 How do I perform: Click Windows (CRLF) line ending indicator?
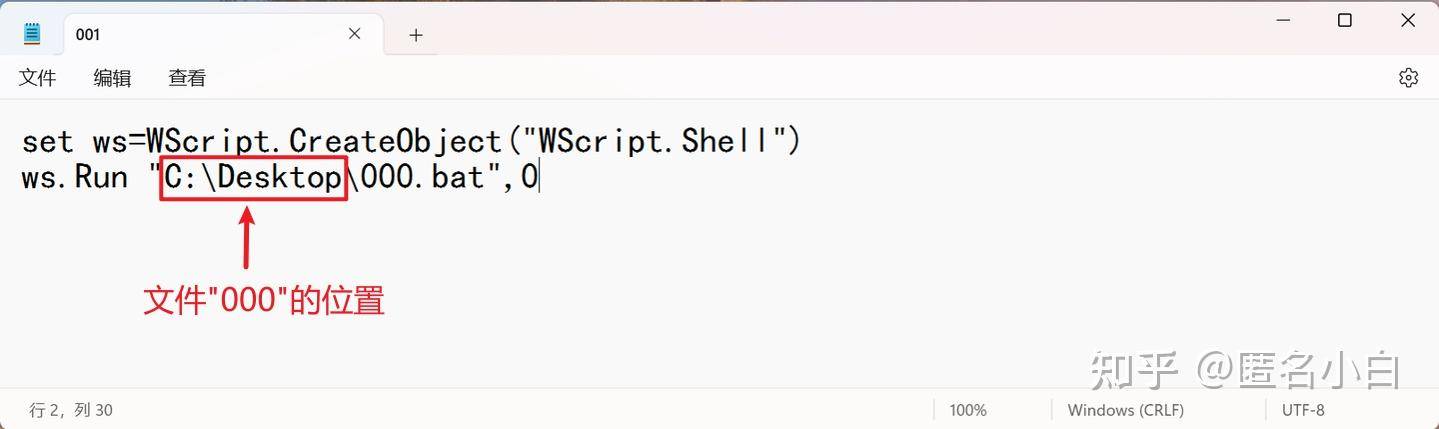[x=1125, y=410]
